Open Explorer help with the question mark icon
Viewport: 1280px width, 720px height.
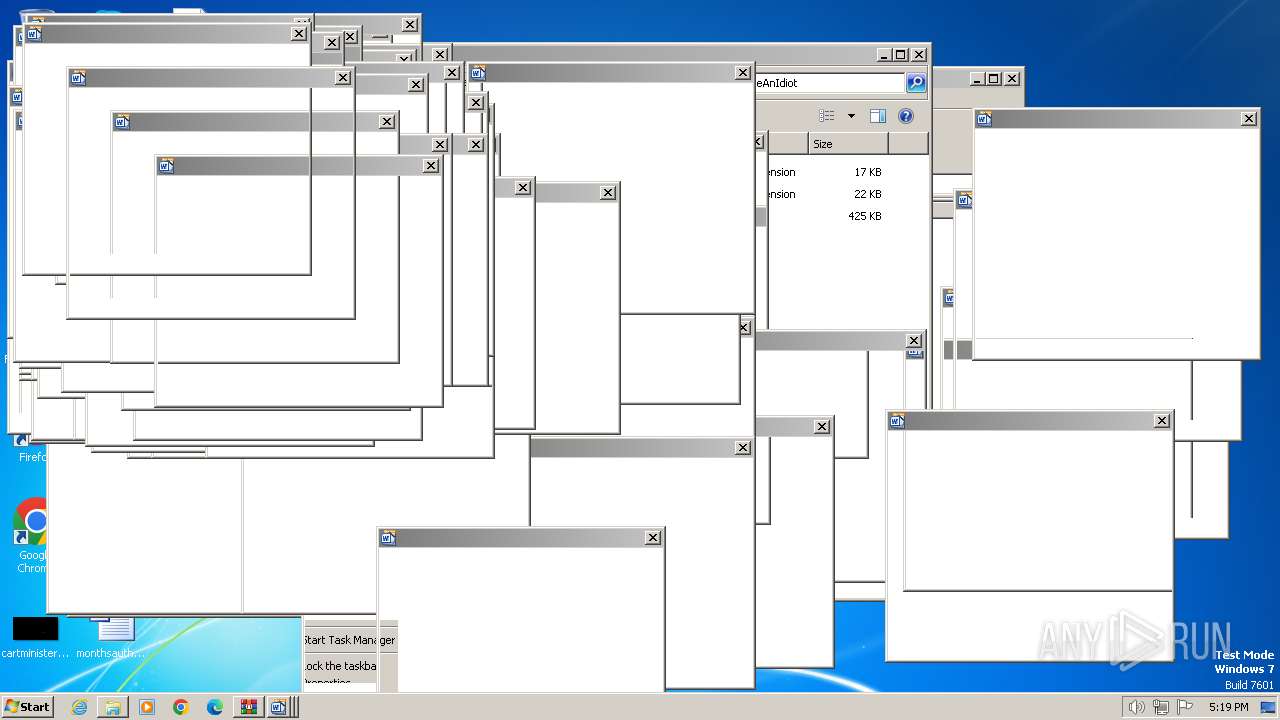click(906, 116)
